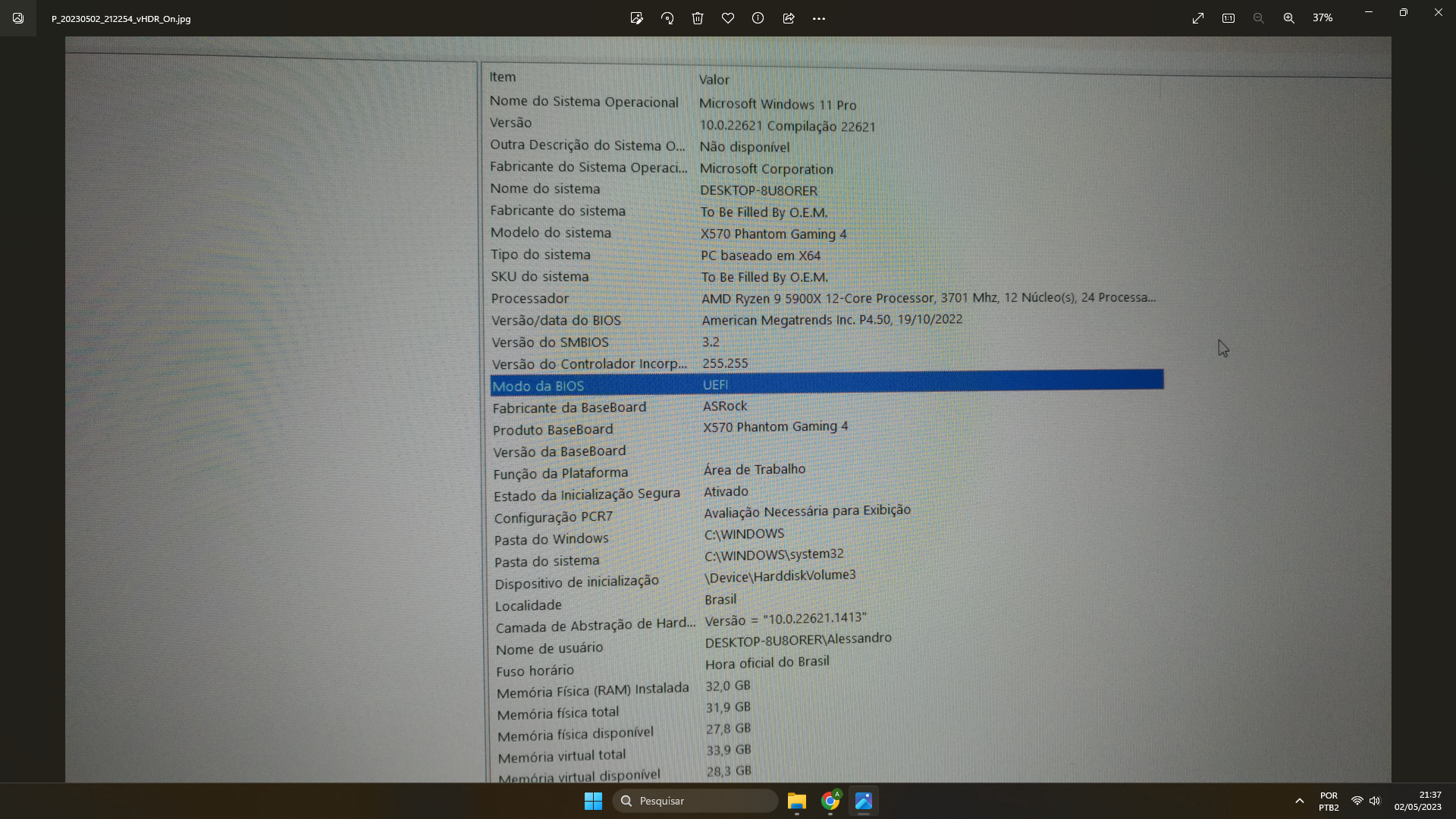Open the See more three-dot menu
This screenshot has height=819, width=1456.
pos(819,18)
